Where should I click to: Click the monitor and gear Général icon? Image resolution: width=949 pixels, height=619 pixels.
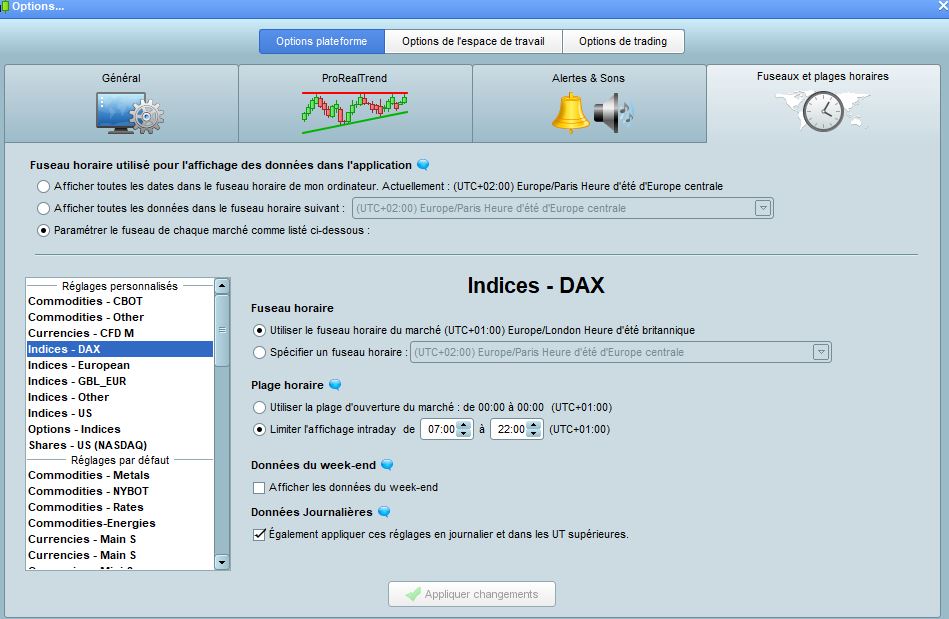pos(130,113)
